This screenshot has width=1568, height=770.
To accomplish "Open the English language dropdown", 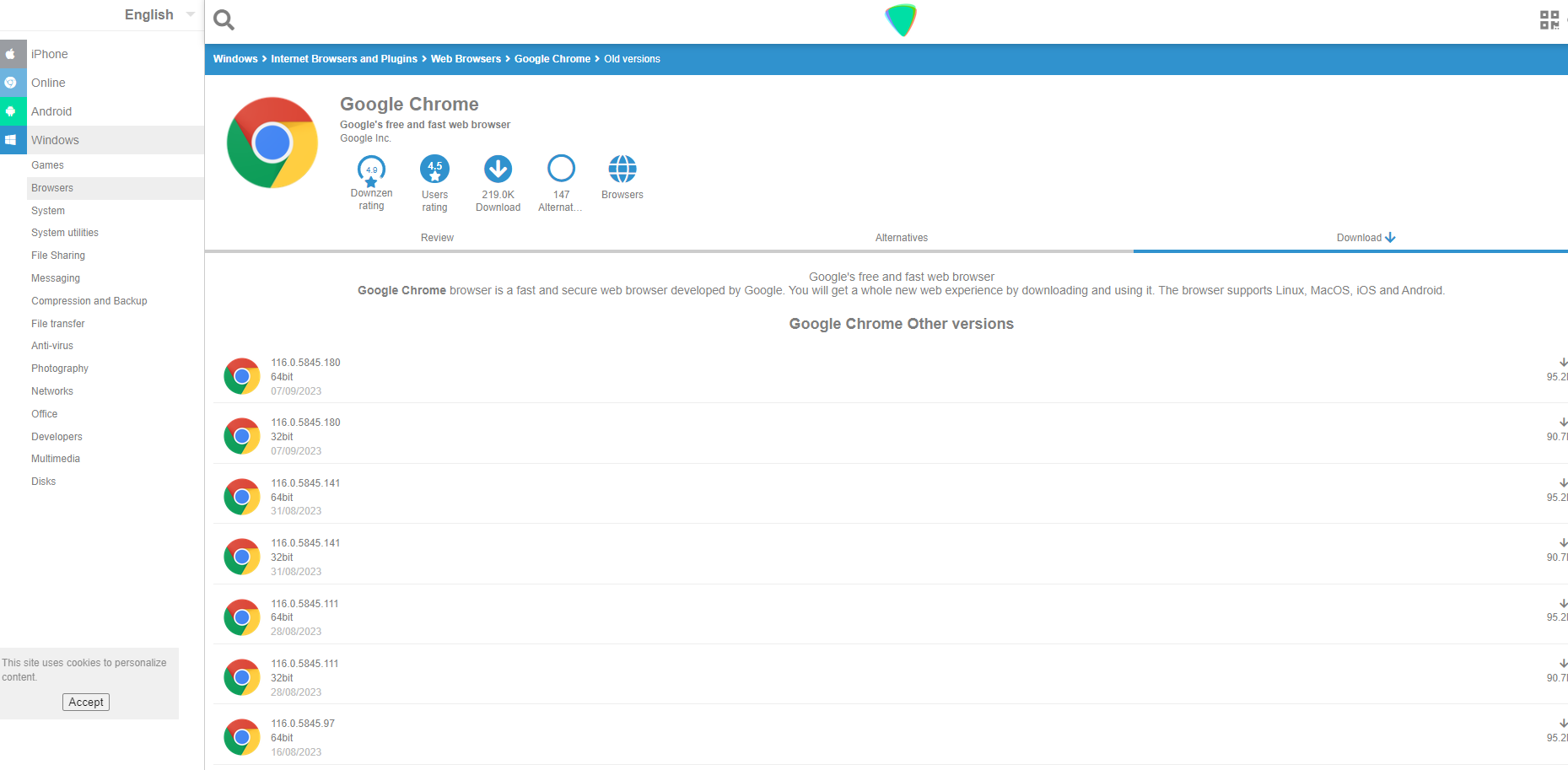I will click(159, 14).
